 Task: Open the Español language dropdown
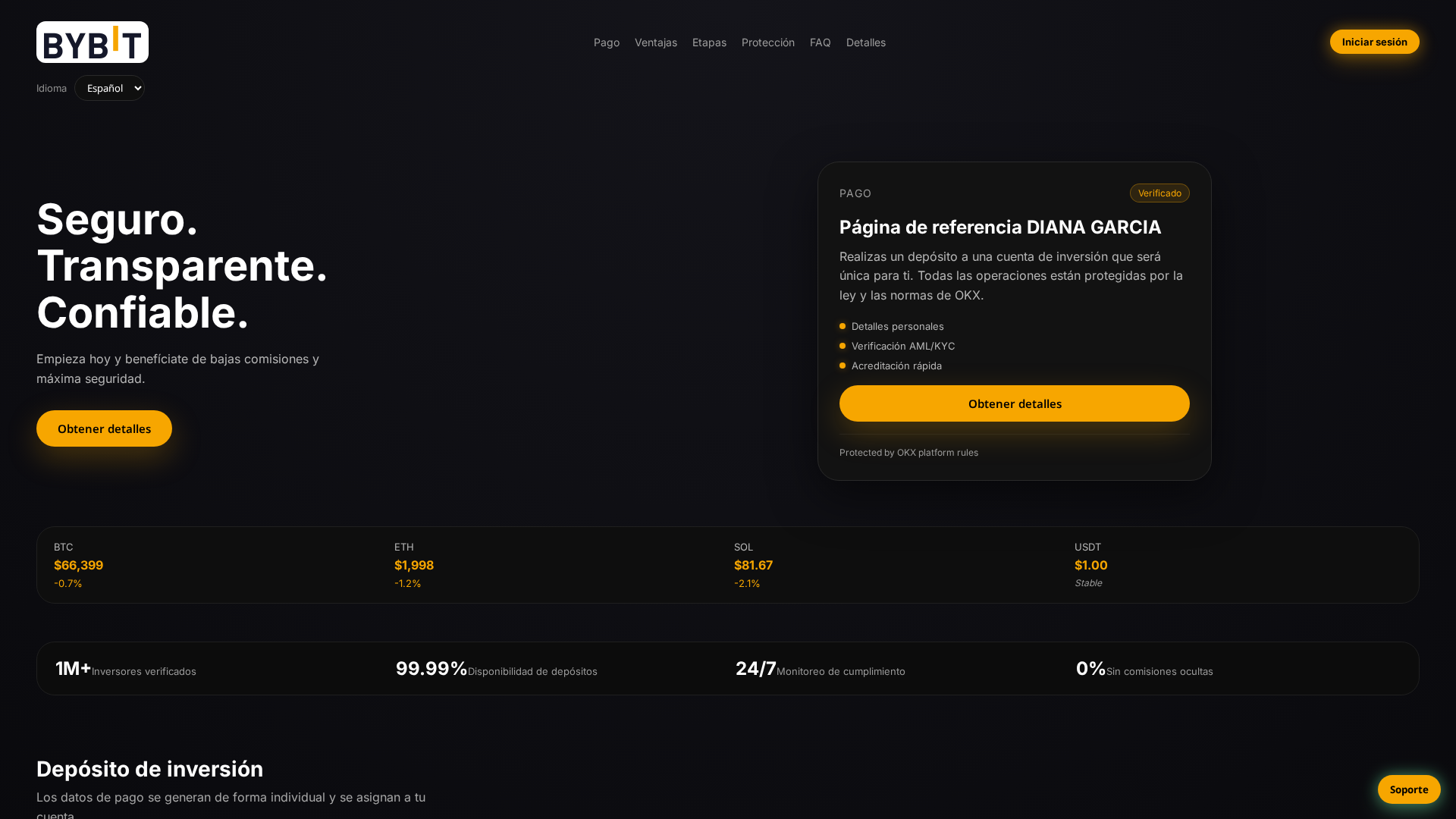click(x=109, y=88)
